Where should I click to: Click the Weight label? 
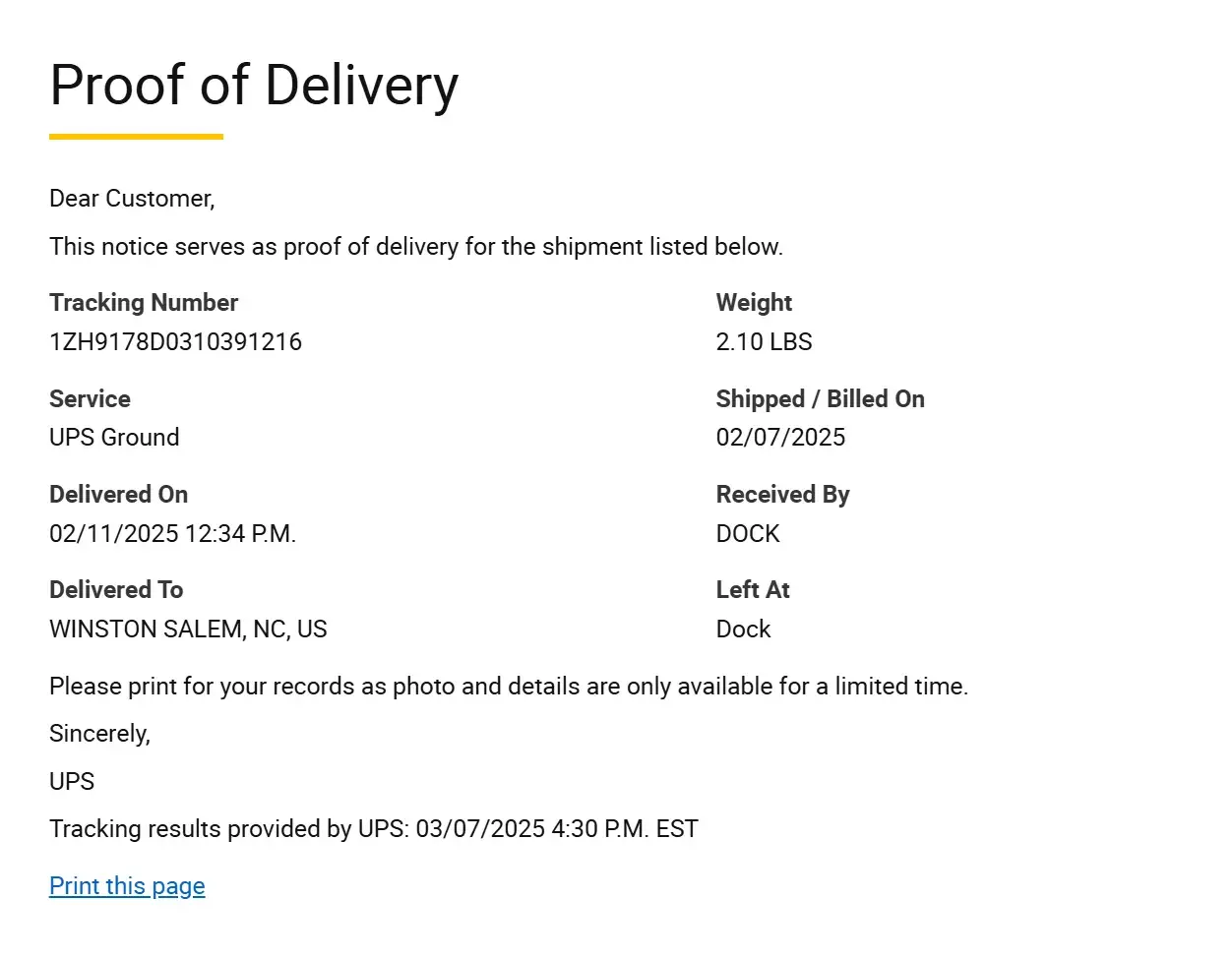pos(754,303)
